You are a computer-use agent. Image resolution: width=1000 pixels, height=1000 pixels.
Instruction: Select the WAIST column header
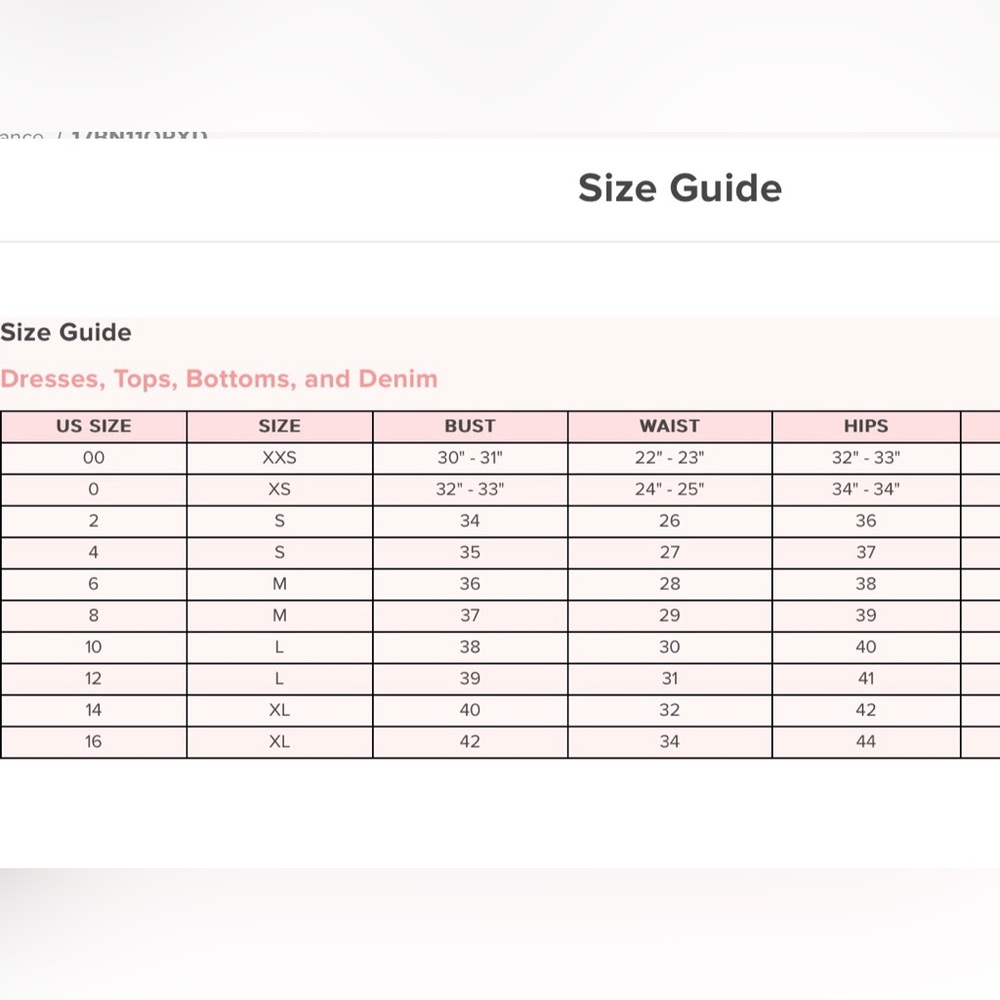[x=669, y=426]
